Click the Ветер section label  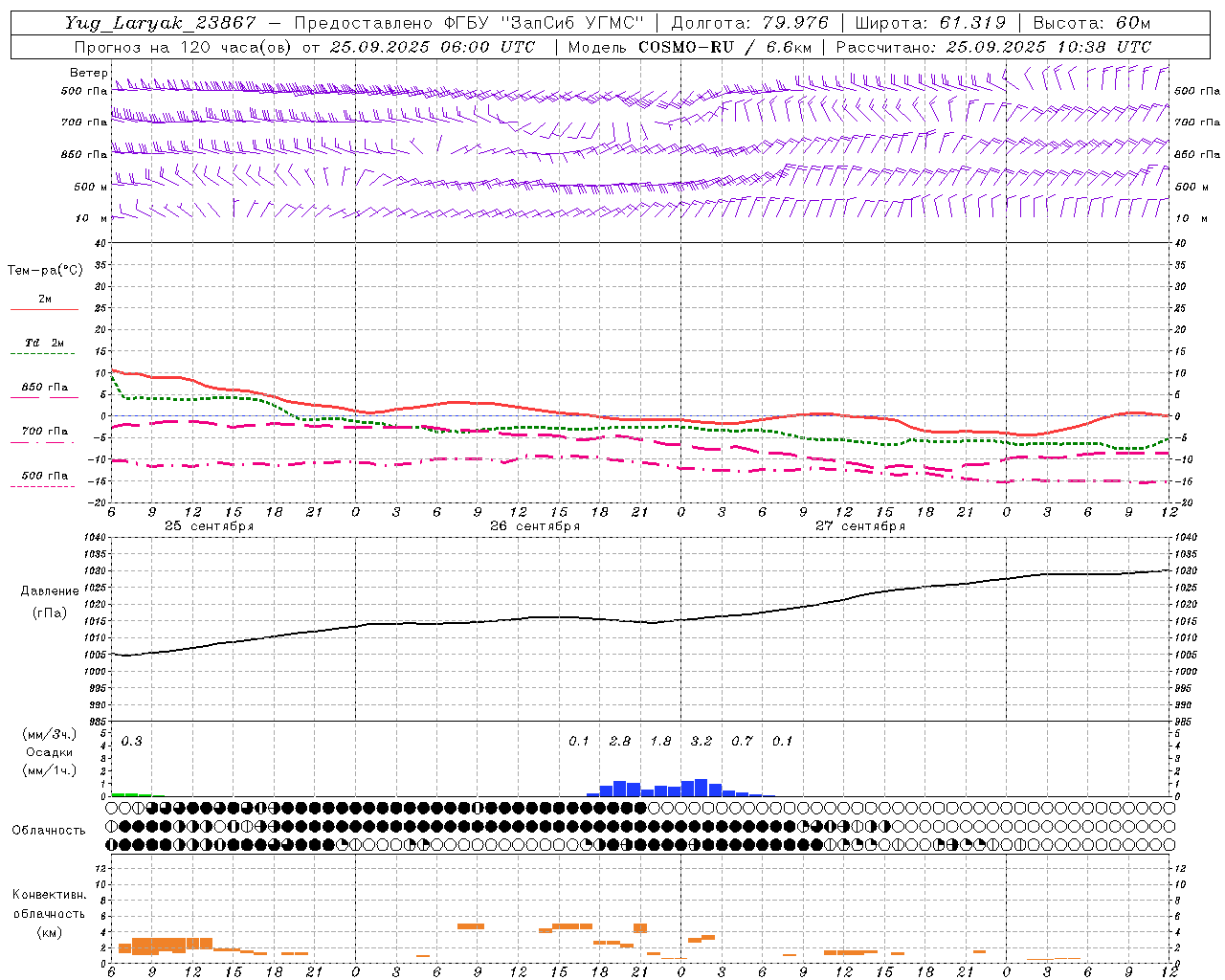pos(89,73)
